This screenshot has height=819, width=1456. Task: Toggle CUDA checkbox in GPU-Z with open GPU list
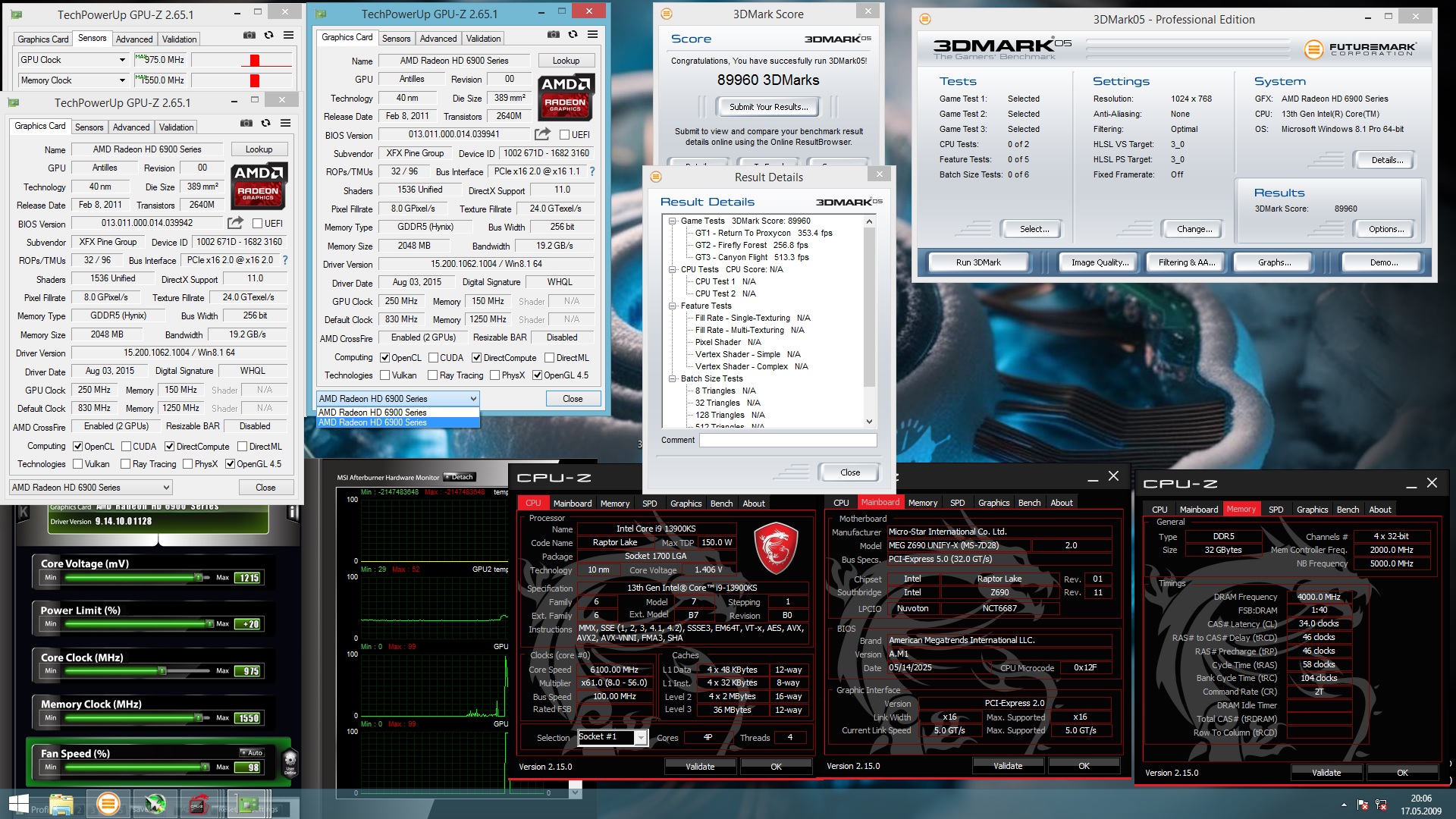point(433,358)
